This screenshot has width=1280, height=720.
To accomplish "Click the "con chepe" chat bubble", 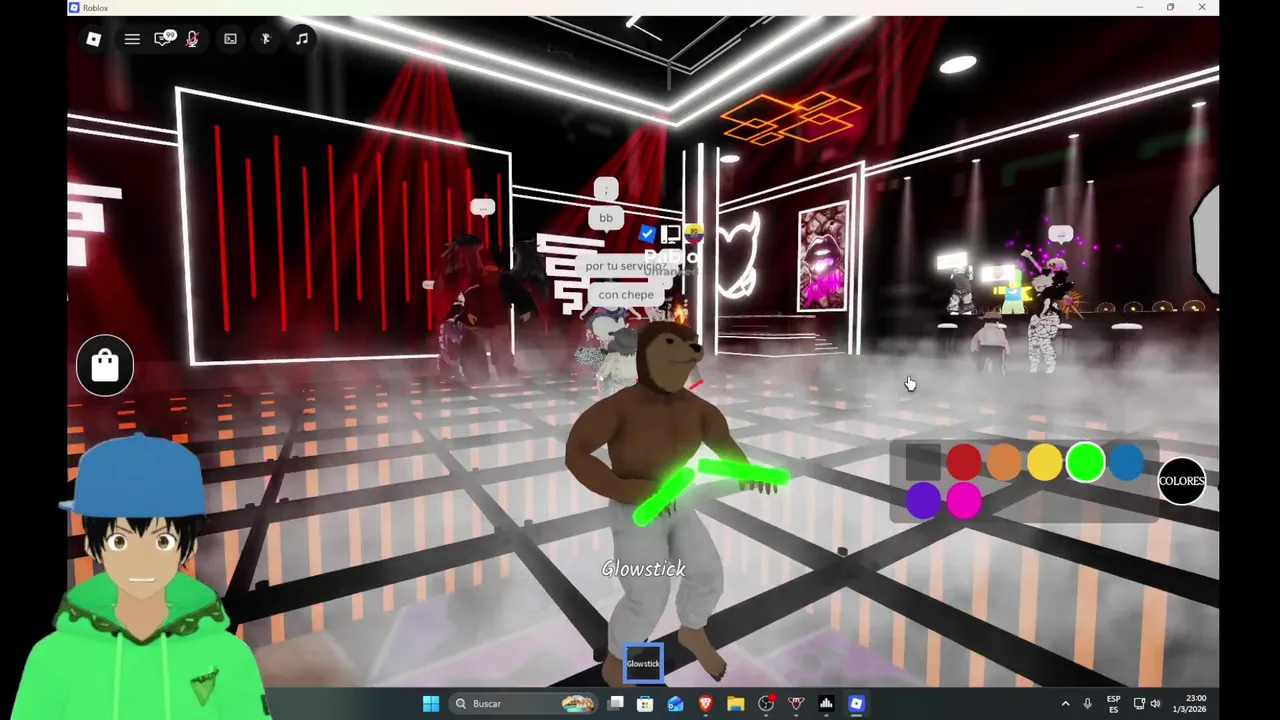I will point(626,295).
